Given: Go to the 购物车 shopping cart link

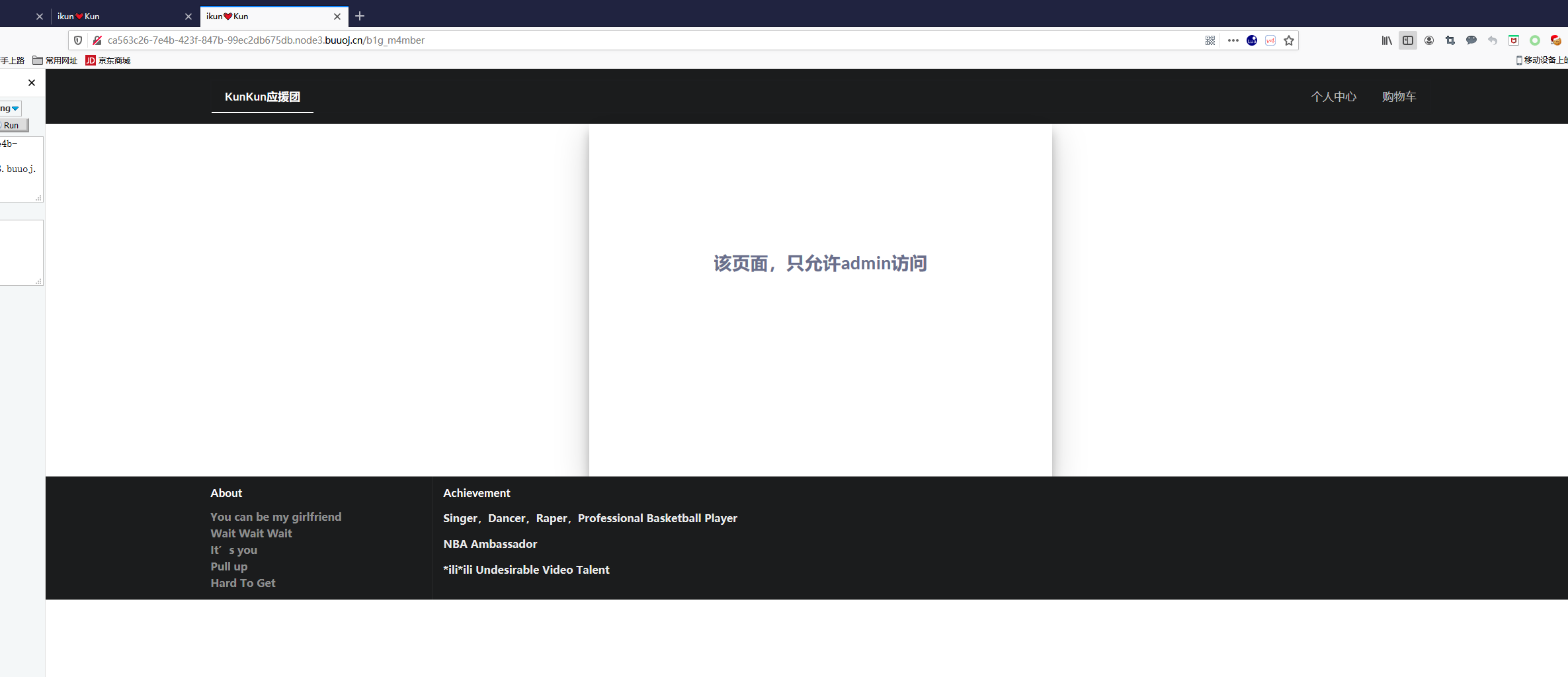Looking at the screenshot, I should click(1399, 97).
